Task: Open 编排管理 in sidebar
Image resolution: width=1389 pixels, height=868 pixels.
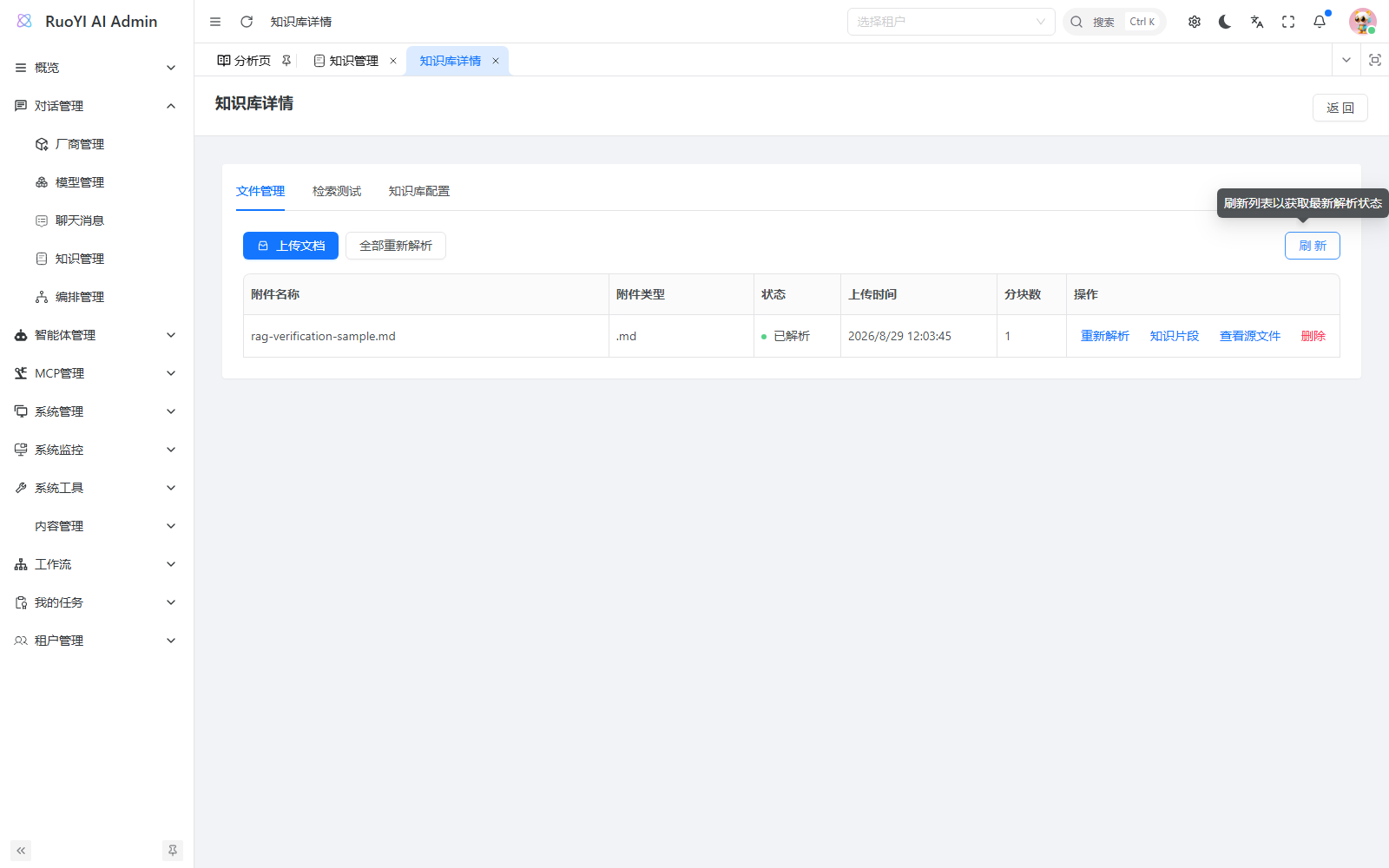Action: point(97,297)
